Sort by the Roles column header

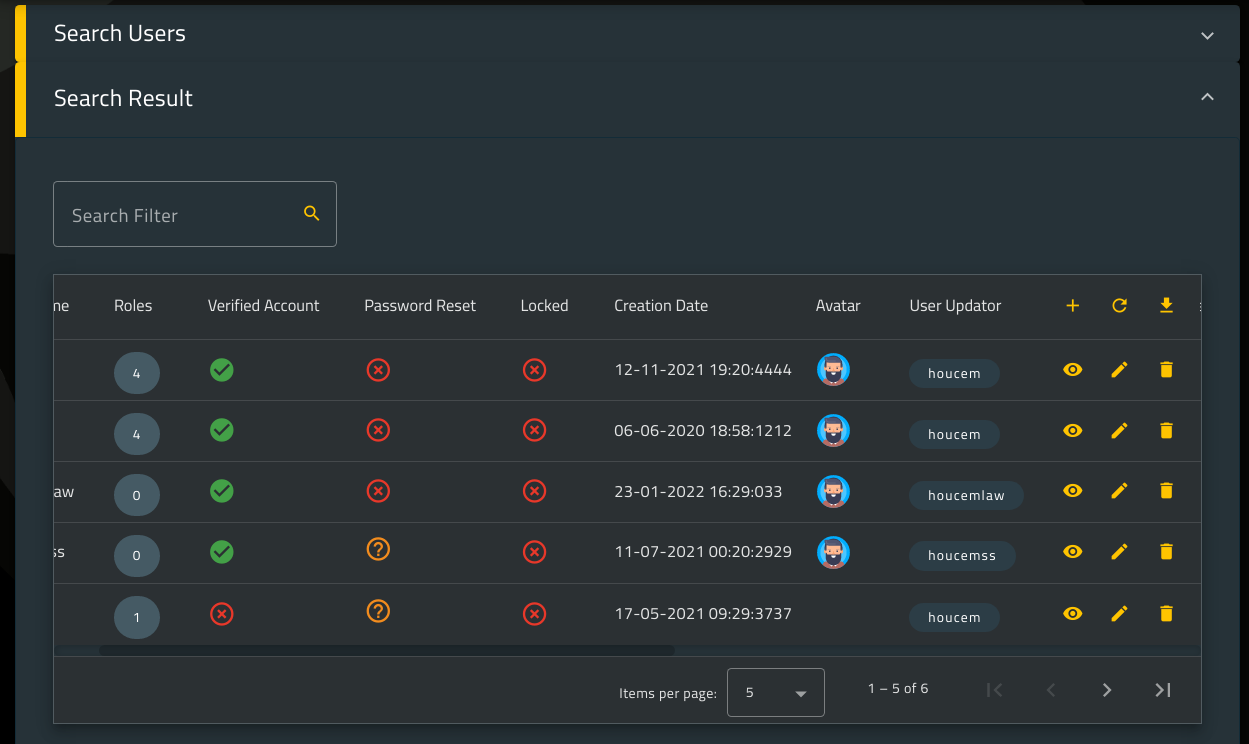point(133,306)
